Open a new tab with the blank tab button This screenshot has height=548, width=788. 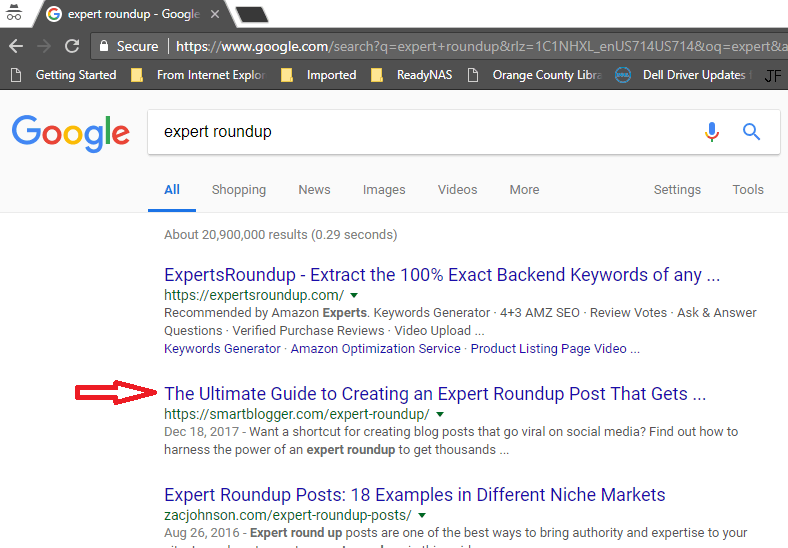(252, 15)
